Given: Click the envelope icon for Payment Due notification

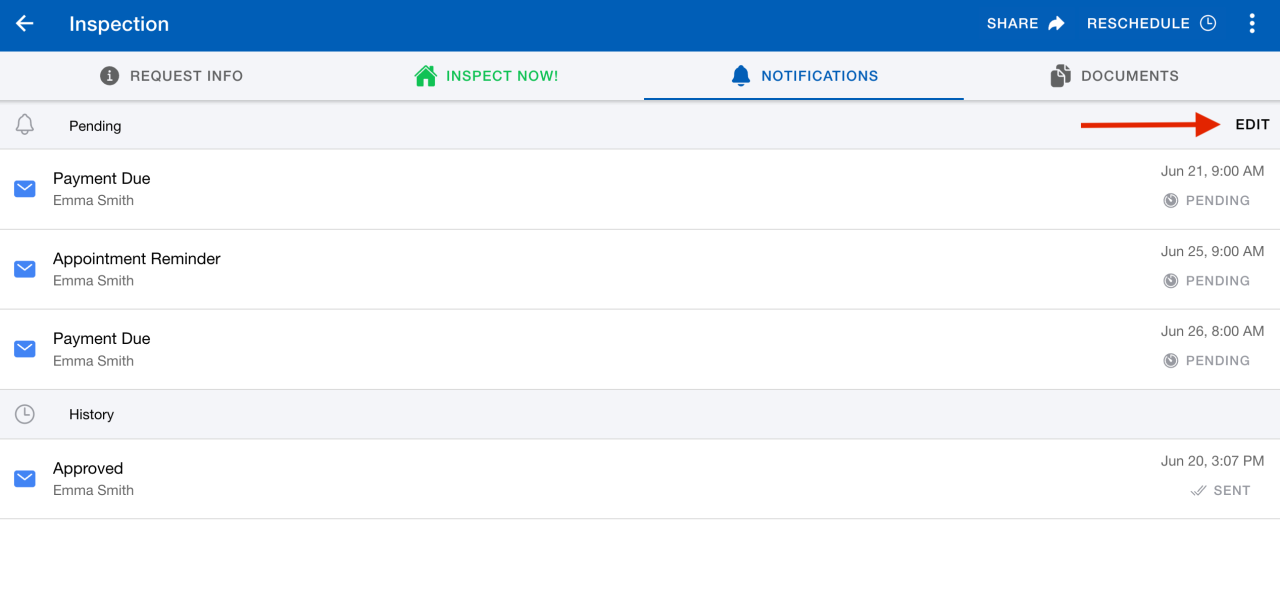Looking at the screenshot, I should pos(24,188).
